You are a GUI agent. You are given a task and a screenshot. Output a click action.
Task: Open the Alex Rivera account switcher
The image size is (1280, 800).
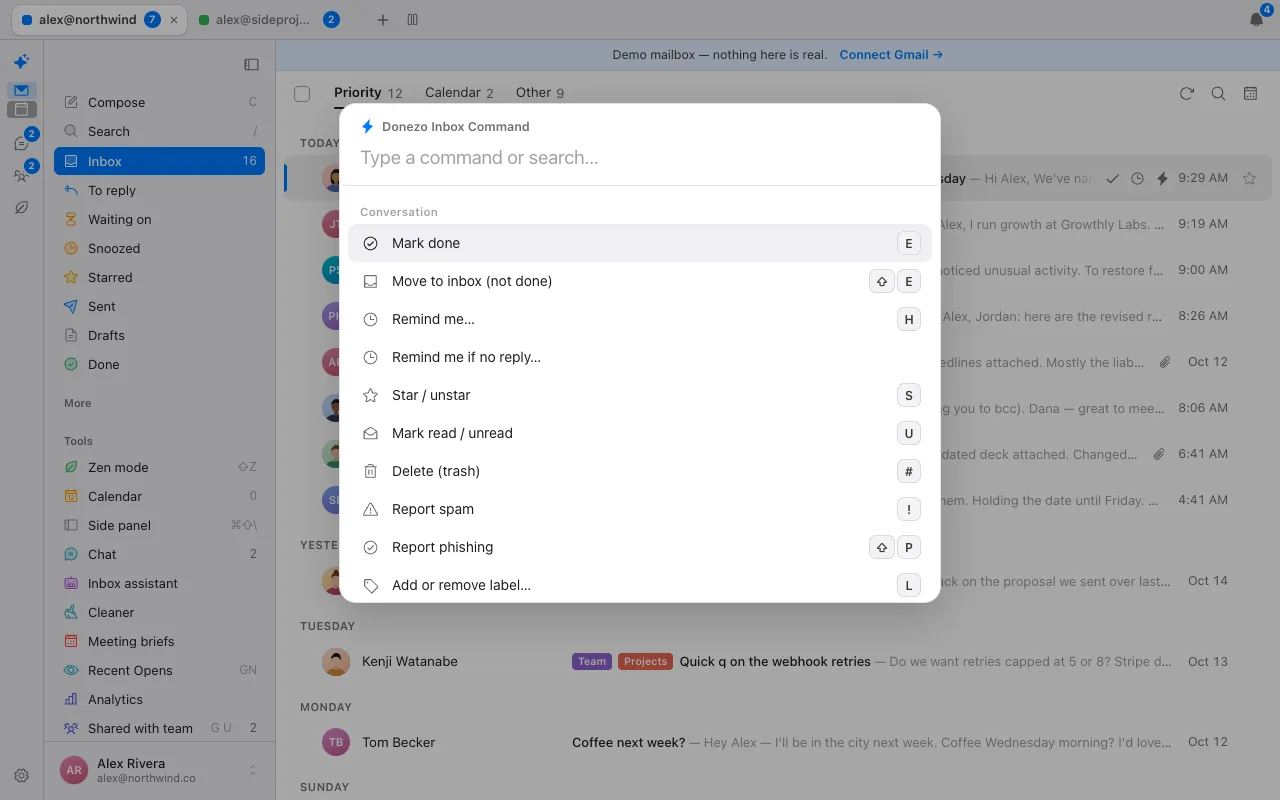159,770
